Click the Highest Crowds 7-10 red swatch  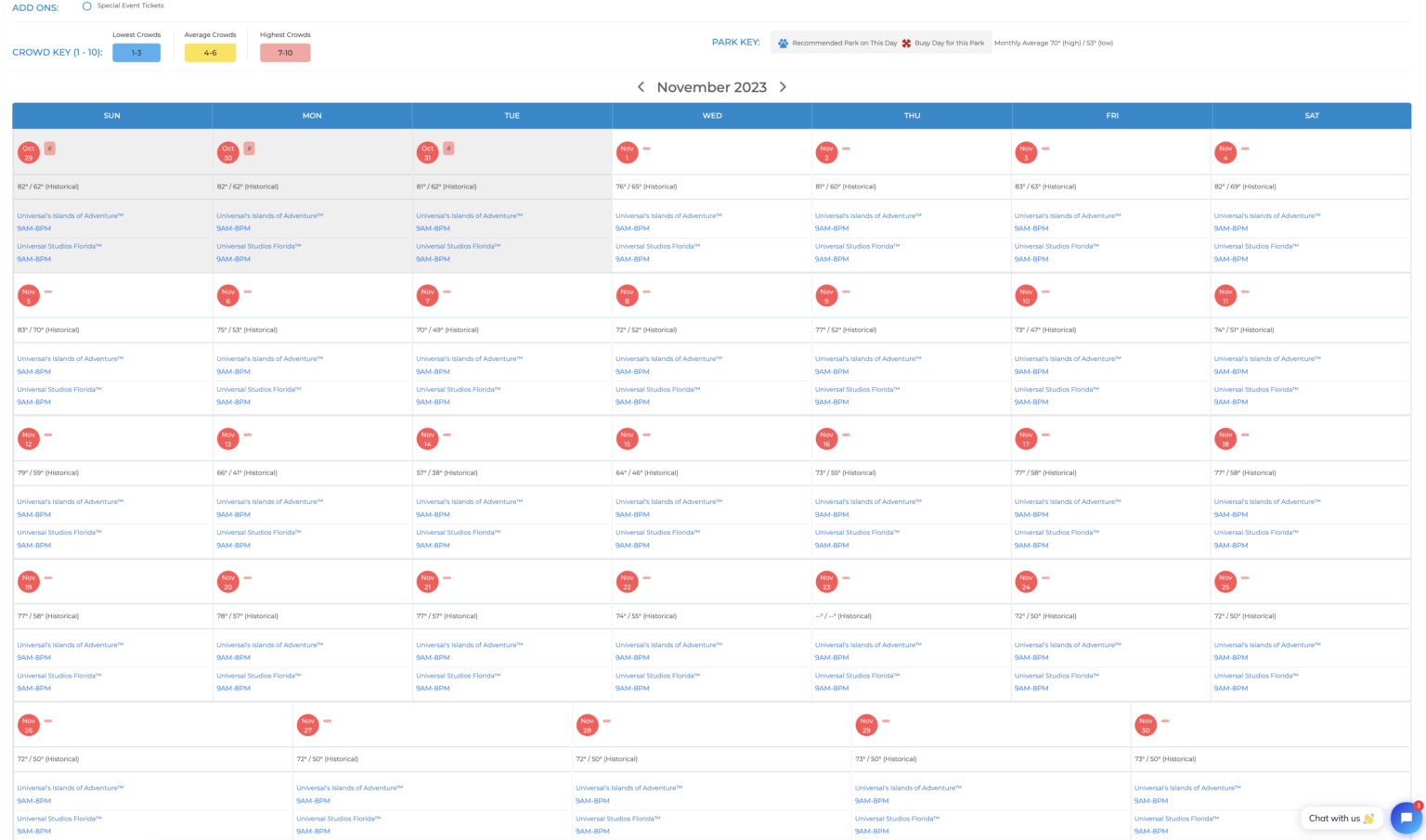click(285, 53)
